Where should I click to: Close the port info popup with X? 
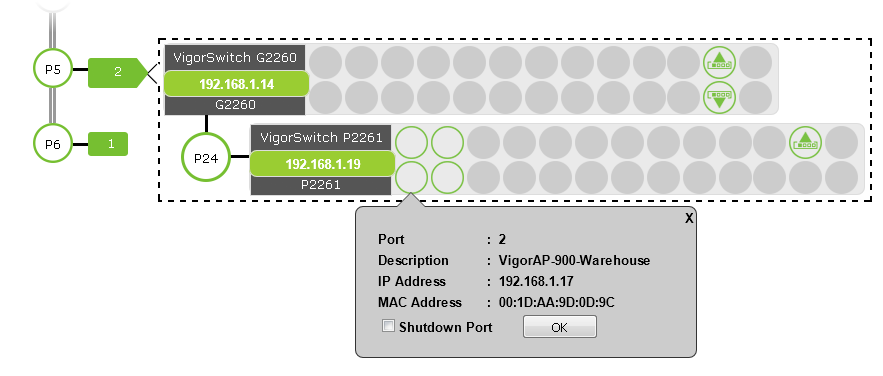[689, 219]
